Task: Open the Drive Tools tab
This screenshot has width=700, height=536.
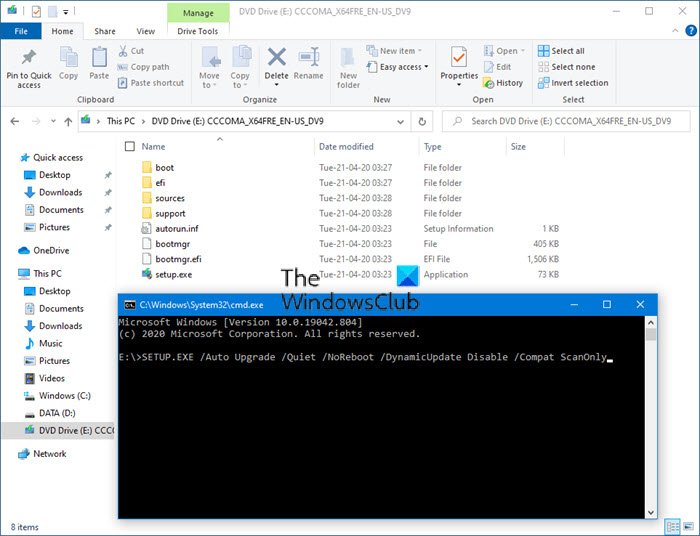Action: [x=198, y=31]
